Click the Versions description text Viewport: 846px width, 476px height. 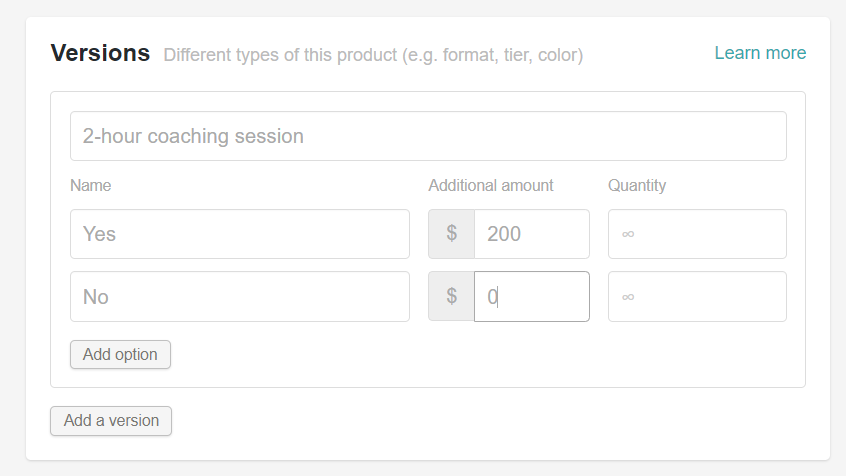373,54
